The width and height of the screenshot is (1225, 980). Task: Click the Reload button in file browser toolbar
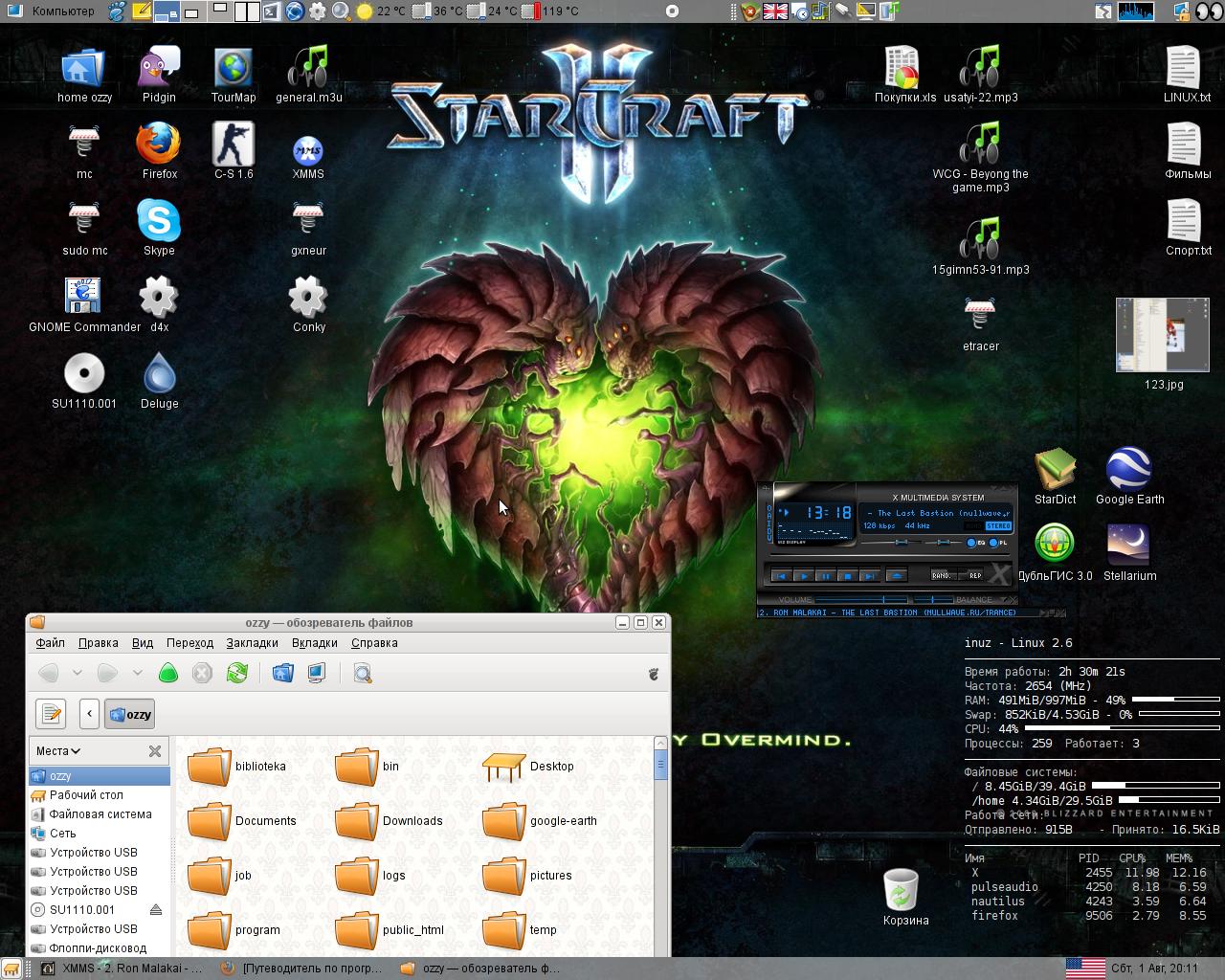(237, 673)
